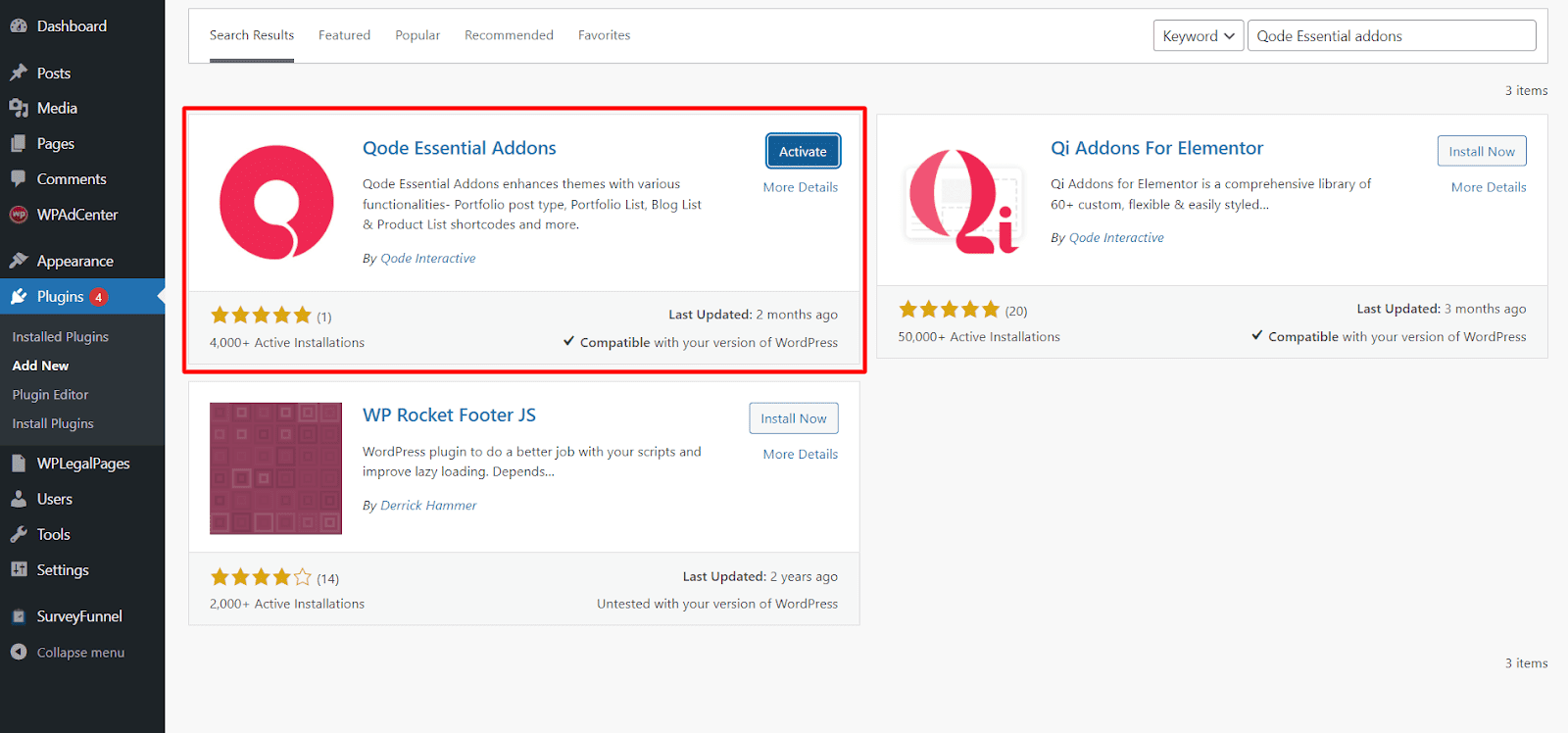Click the Appearance paintbrush icon
Viewport: 1568px width, 733px height.
pos(19,261)
